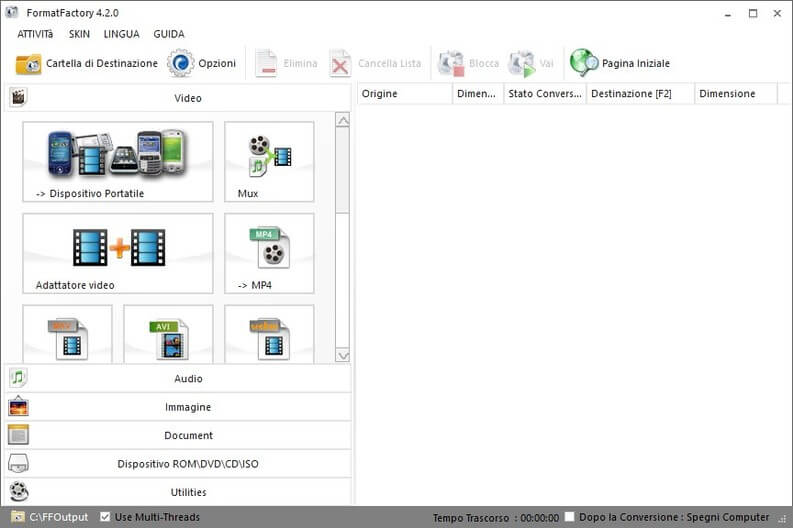The width and height of the screenshot is (793, 528).
Task: Open the Cartella di Destinazione folder icon
Action: coord(28,64)
